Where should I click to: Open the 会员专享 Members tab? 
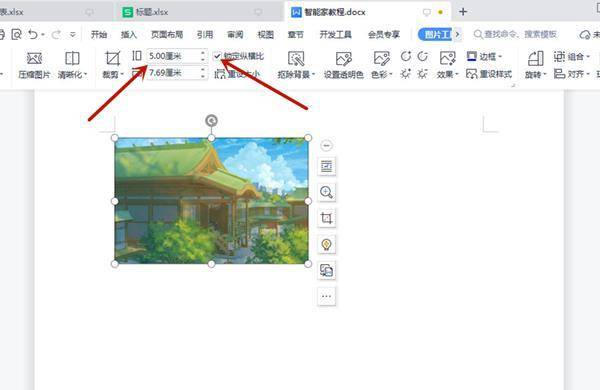[x=384, y=34]
